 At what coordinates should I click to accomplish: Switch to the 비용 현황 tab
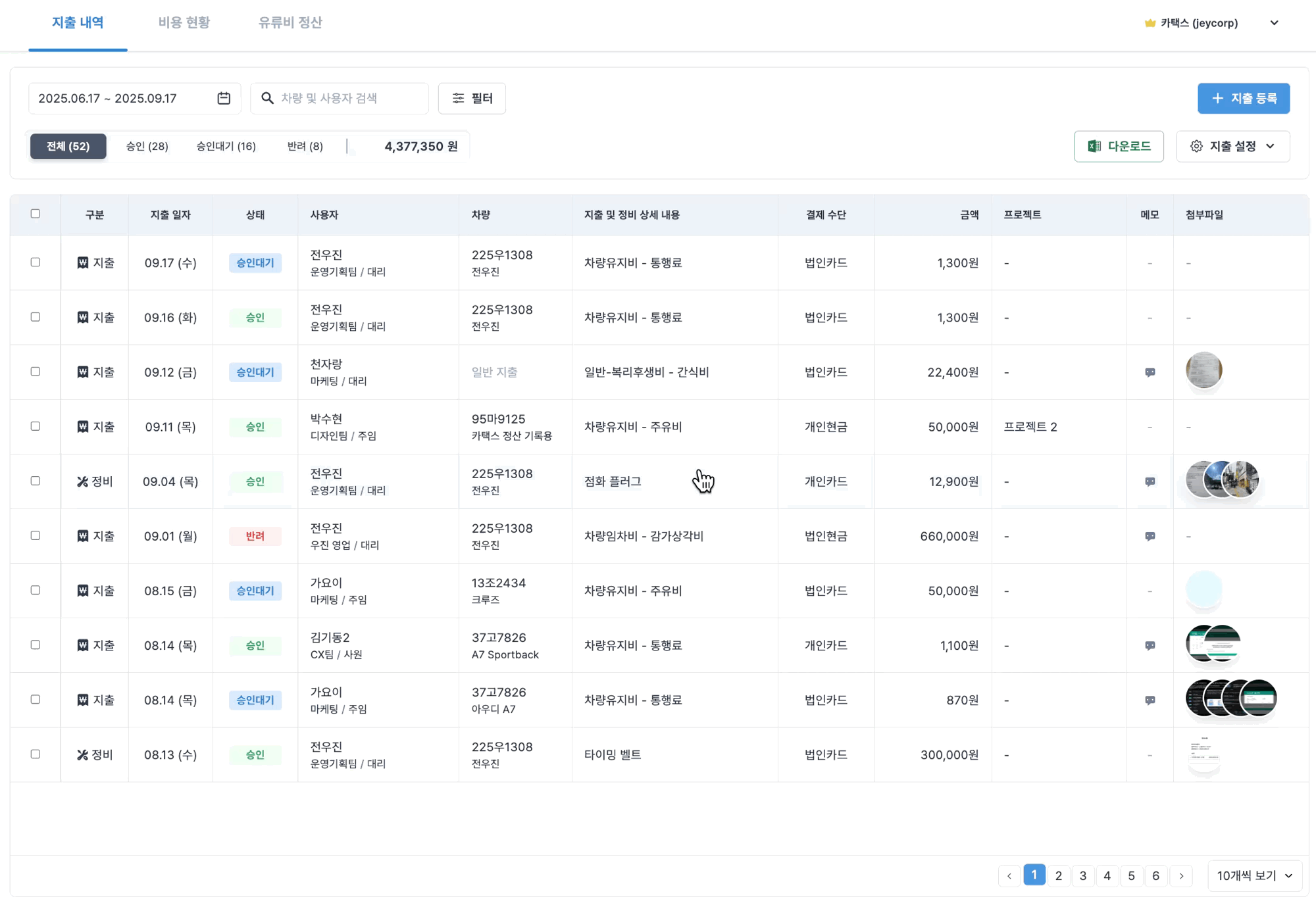point(184,22)
